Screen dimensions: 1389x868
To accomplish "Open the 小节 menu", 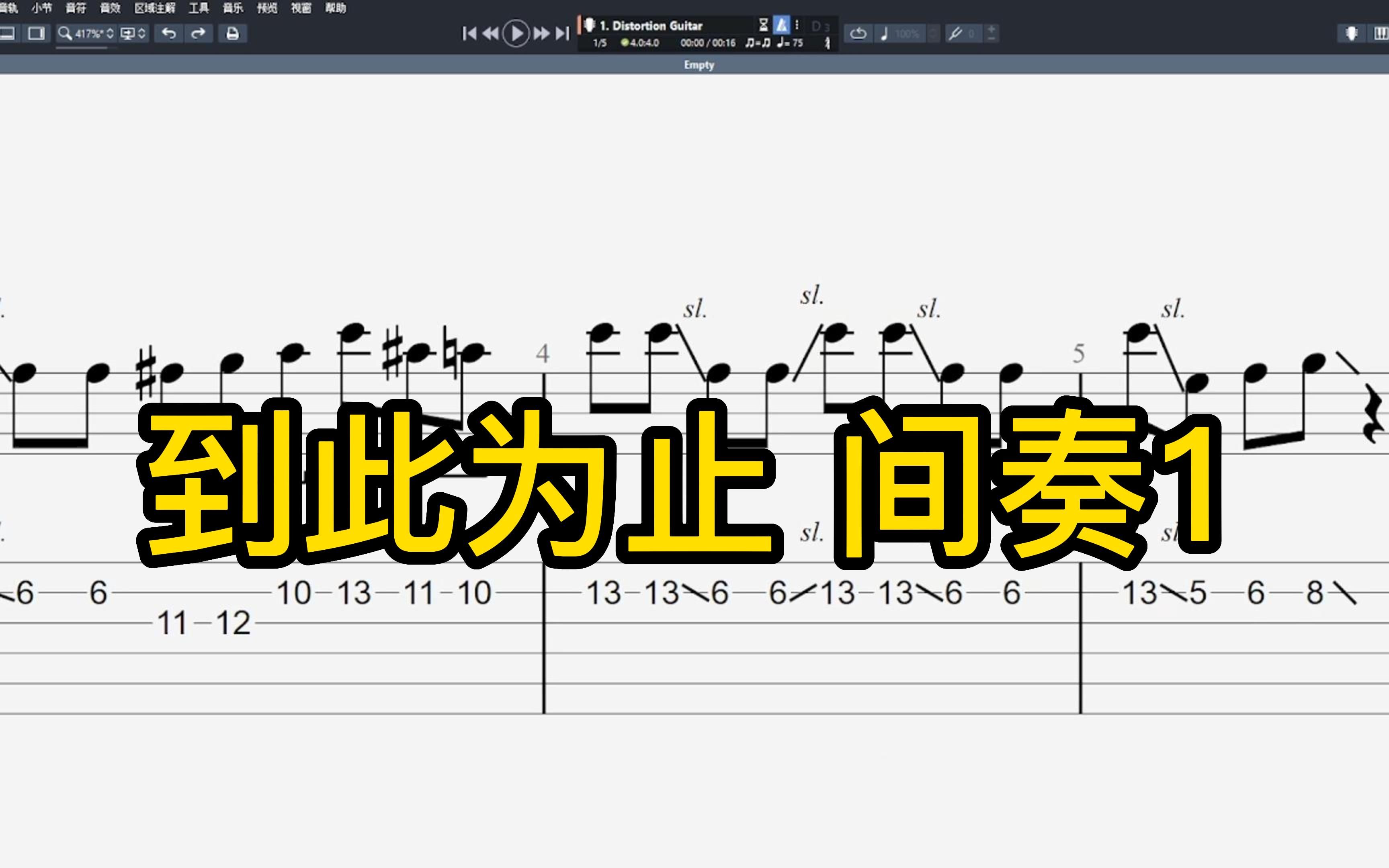I will [41, 8].
